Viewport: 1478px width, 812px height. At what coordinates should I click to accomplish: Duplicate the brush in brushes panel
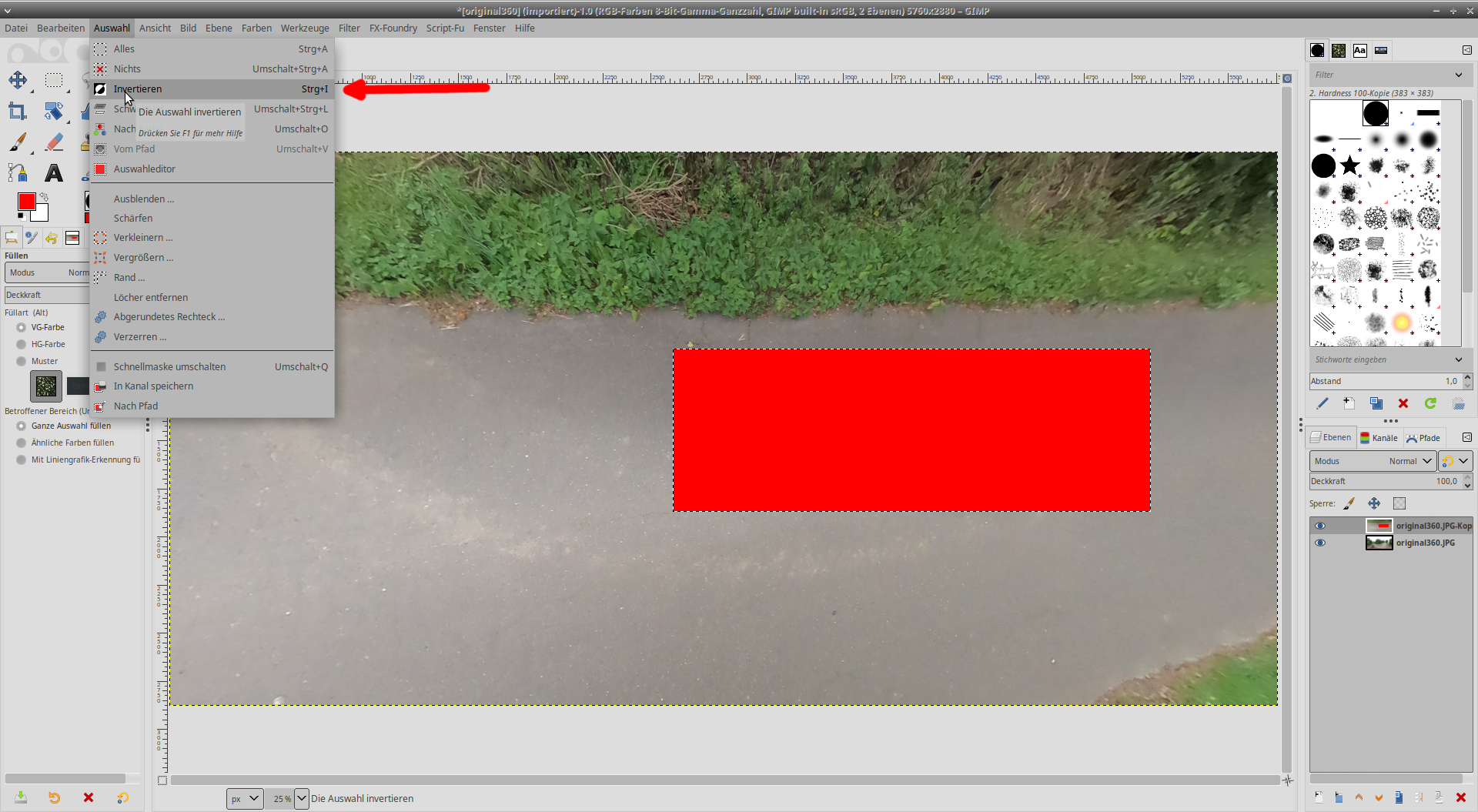pyautogui.click(x=1376, y=403)
